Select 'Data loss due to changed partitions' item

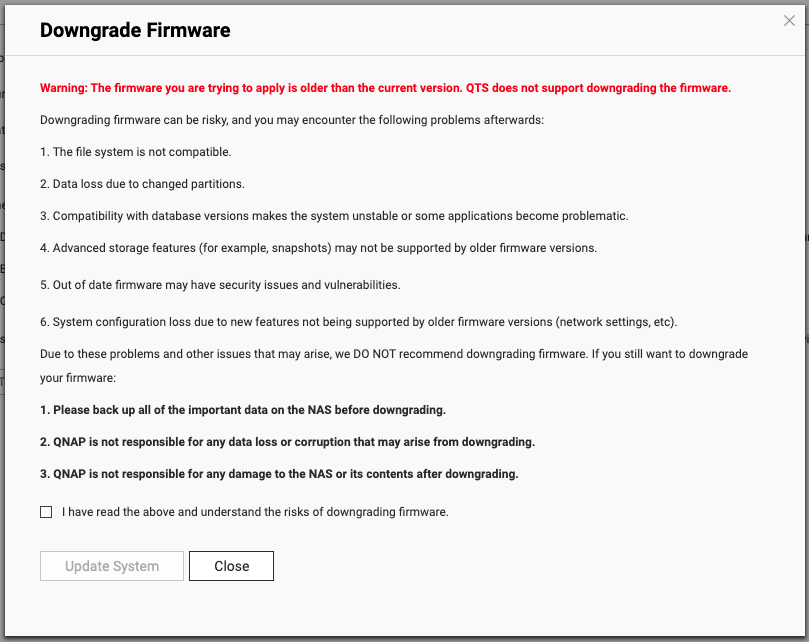click(142, 184)
